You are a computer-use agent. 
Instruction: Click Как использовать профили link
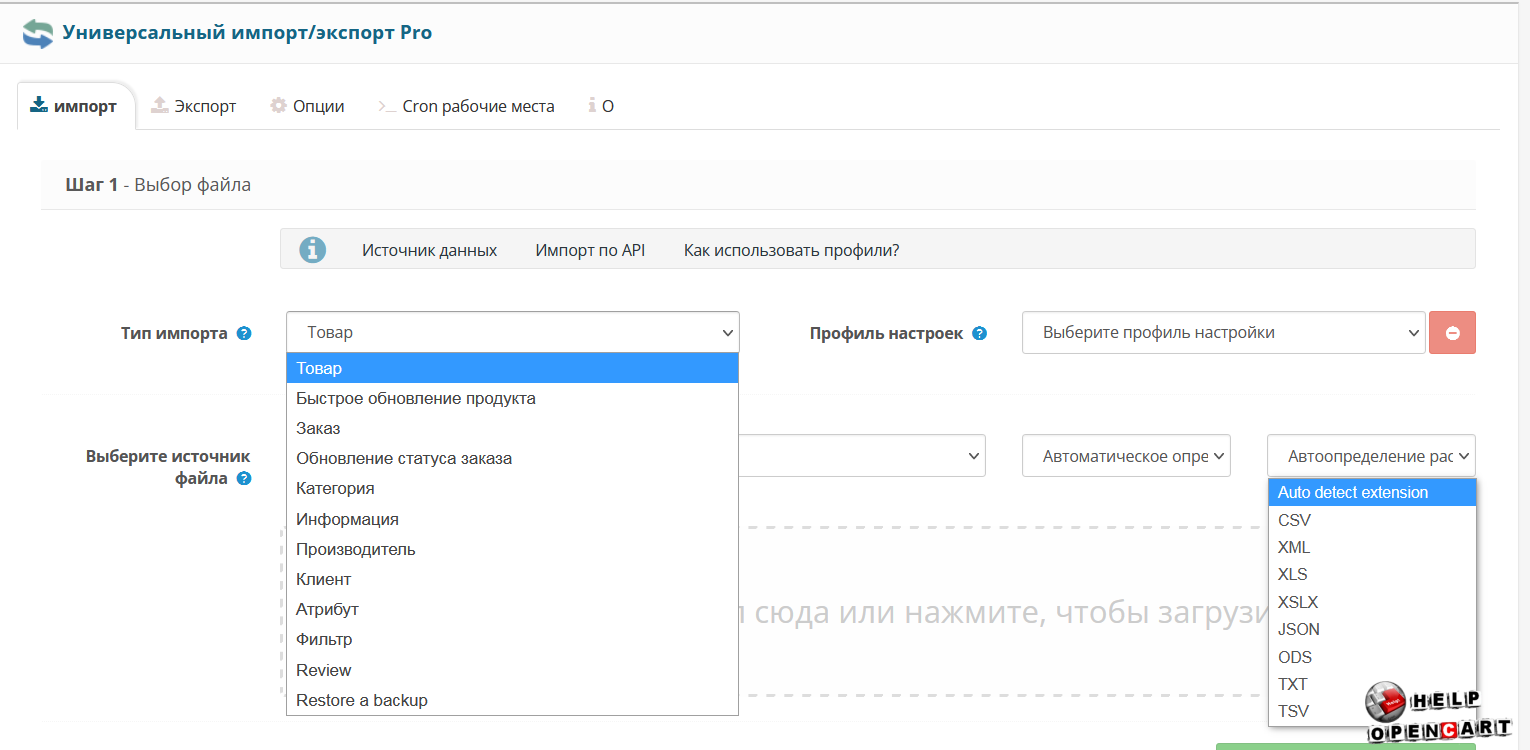pos(791,250)
